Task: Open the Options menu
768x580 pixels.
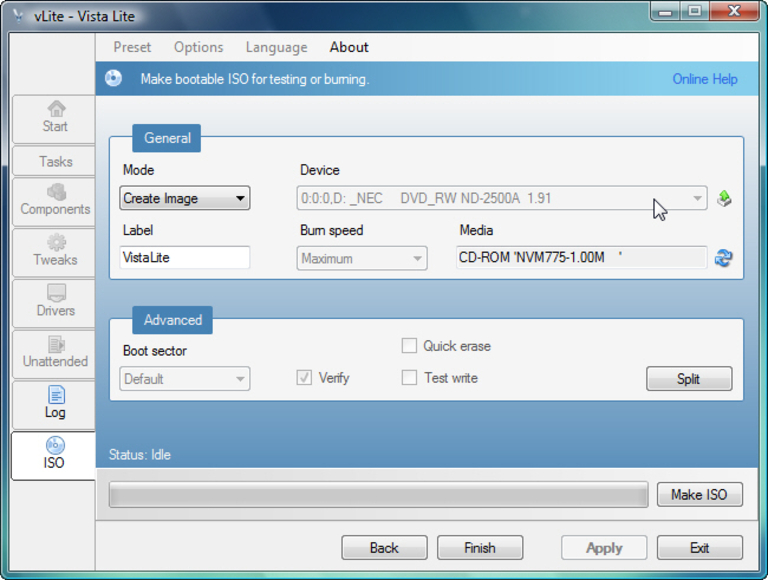Action: [198, 47]
